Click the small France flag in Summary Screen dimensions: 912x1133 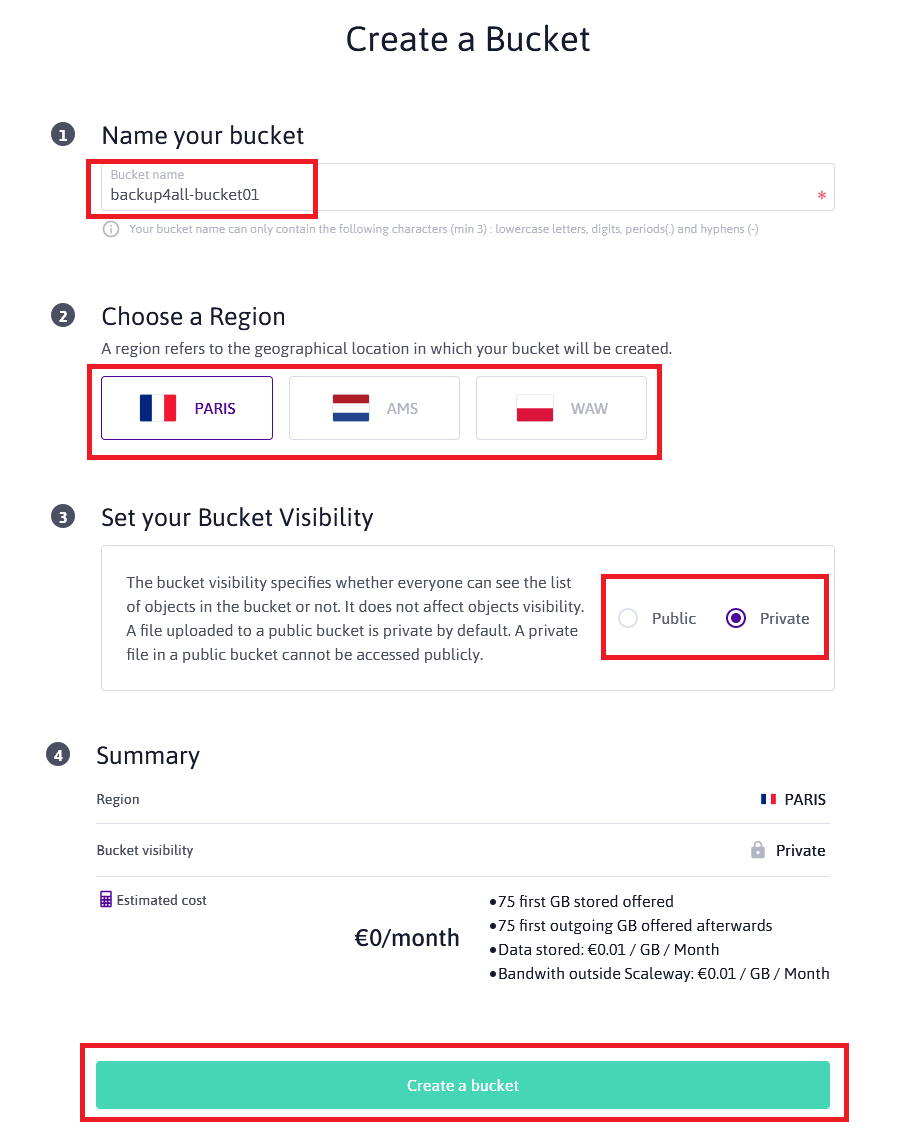(x=768, y=799)
